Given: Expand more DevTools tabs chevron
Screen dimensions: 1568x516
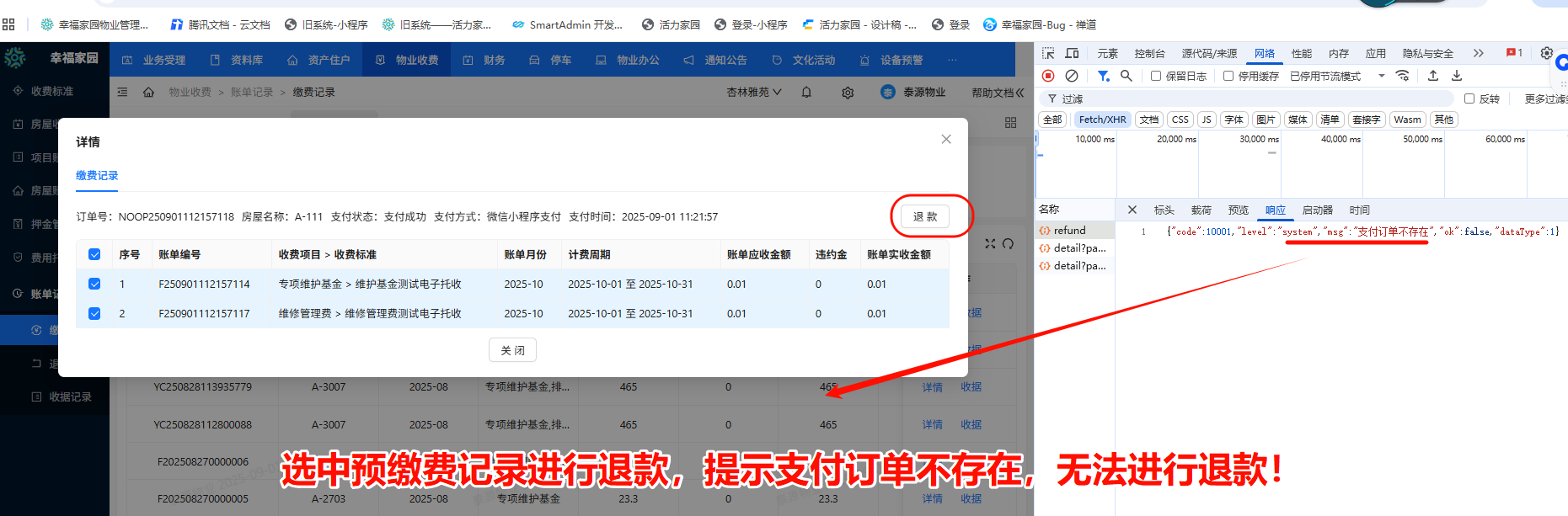Looking at the screenshot, I should (1478, 53).
